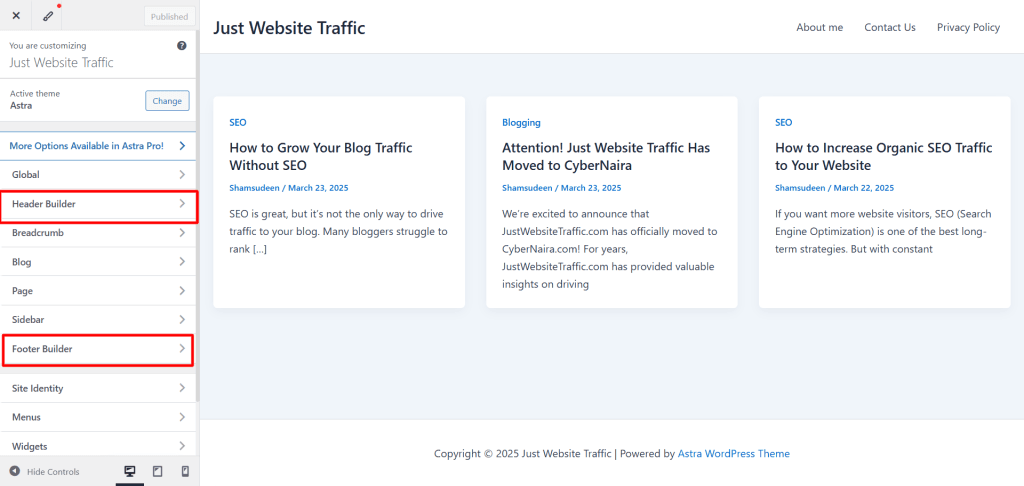Click the Blogging category link

coord(521,123)
